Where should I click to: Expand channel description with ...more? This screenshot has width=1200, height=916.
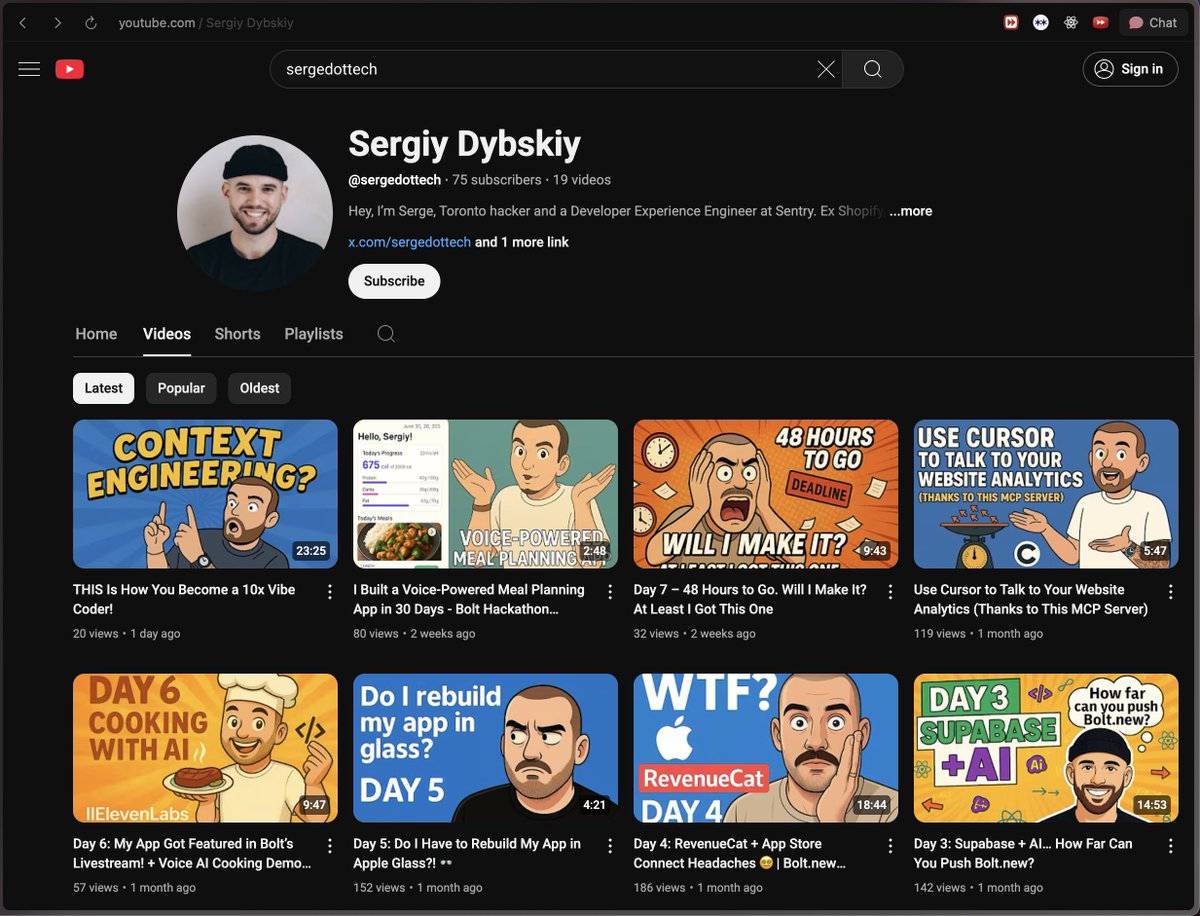click(x=910, y=211)
